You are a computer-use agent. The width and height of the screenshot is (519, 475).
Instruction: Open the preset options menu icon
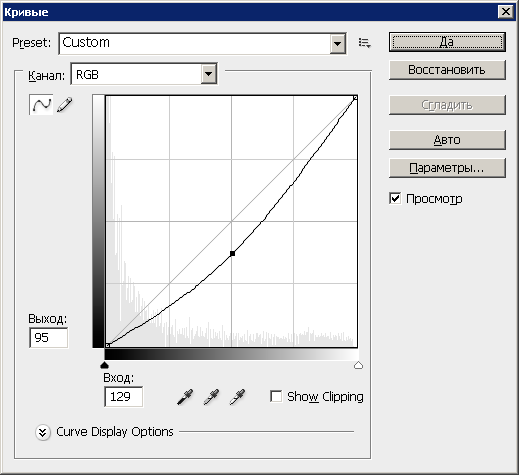tap(364, 43)
